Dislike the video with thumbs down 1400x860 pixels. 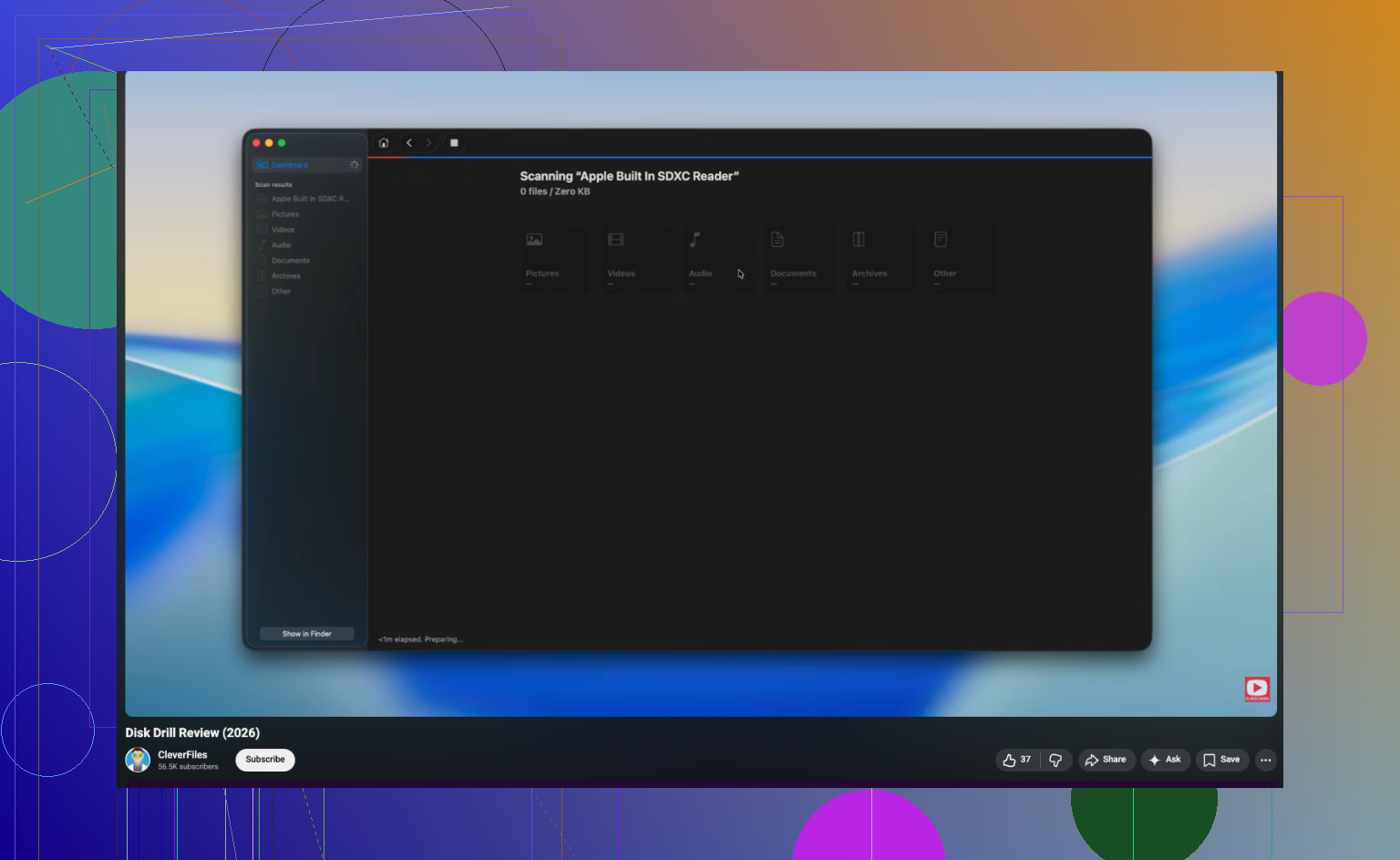[1055, 760]
